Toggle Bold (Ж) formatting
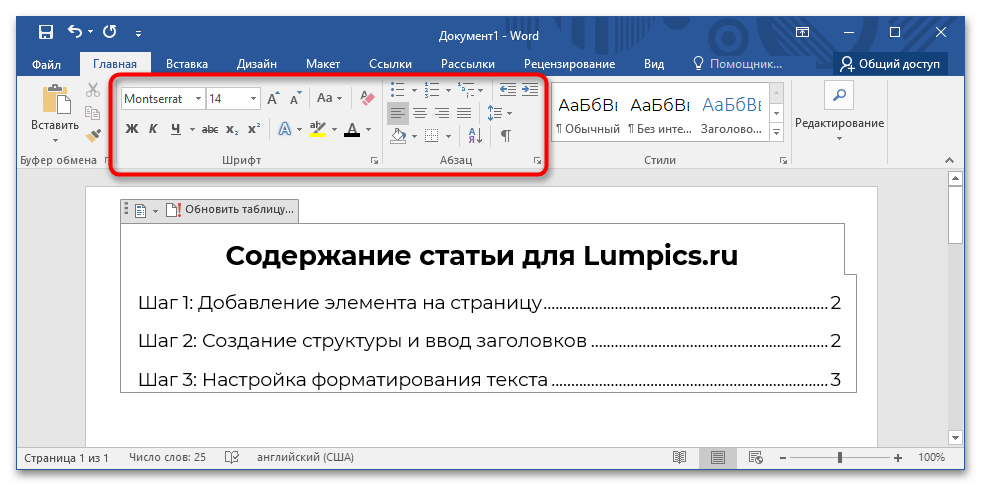The height and width of the screenshot is (486, 981). (132, 129)
